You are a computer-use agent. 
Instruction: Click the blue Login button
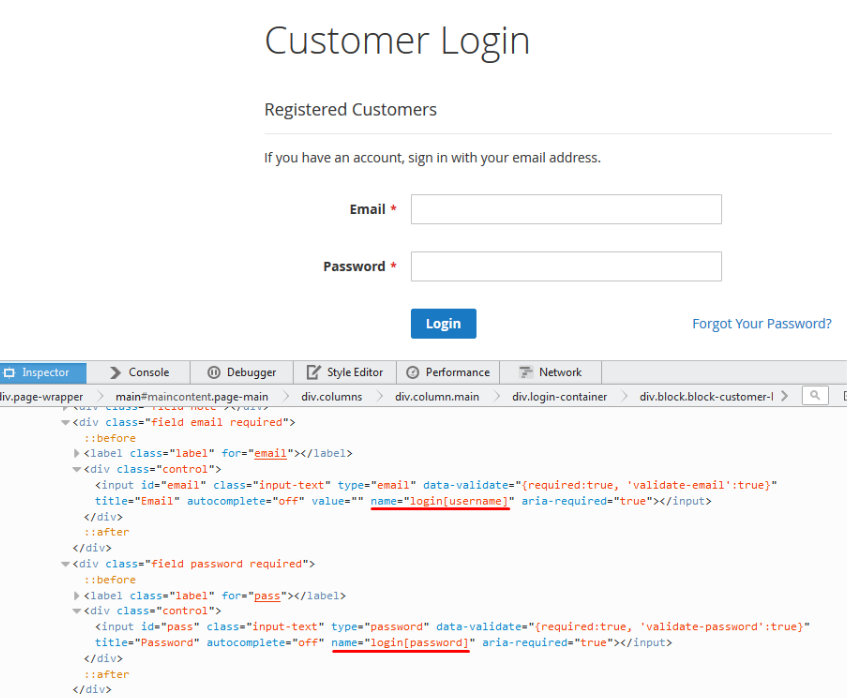443,324
